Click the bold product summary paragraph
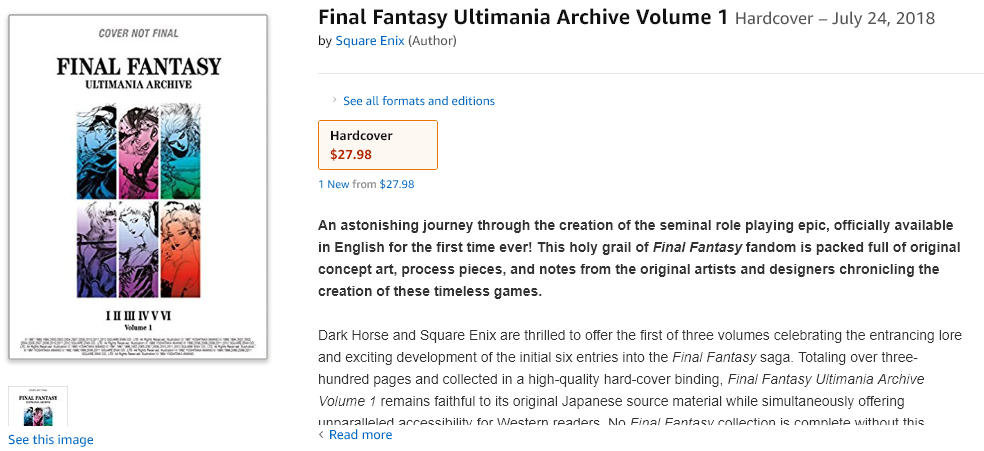 [x=639, y=258]
